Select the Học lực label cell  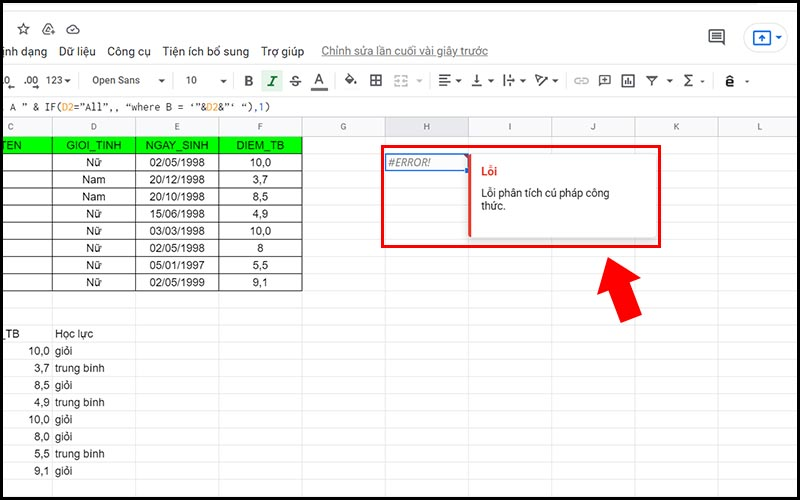94,334
